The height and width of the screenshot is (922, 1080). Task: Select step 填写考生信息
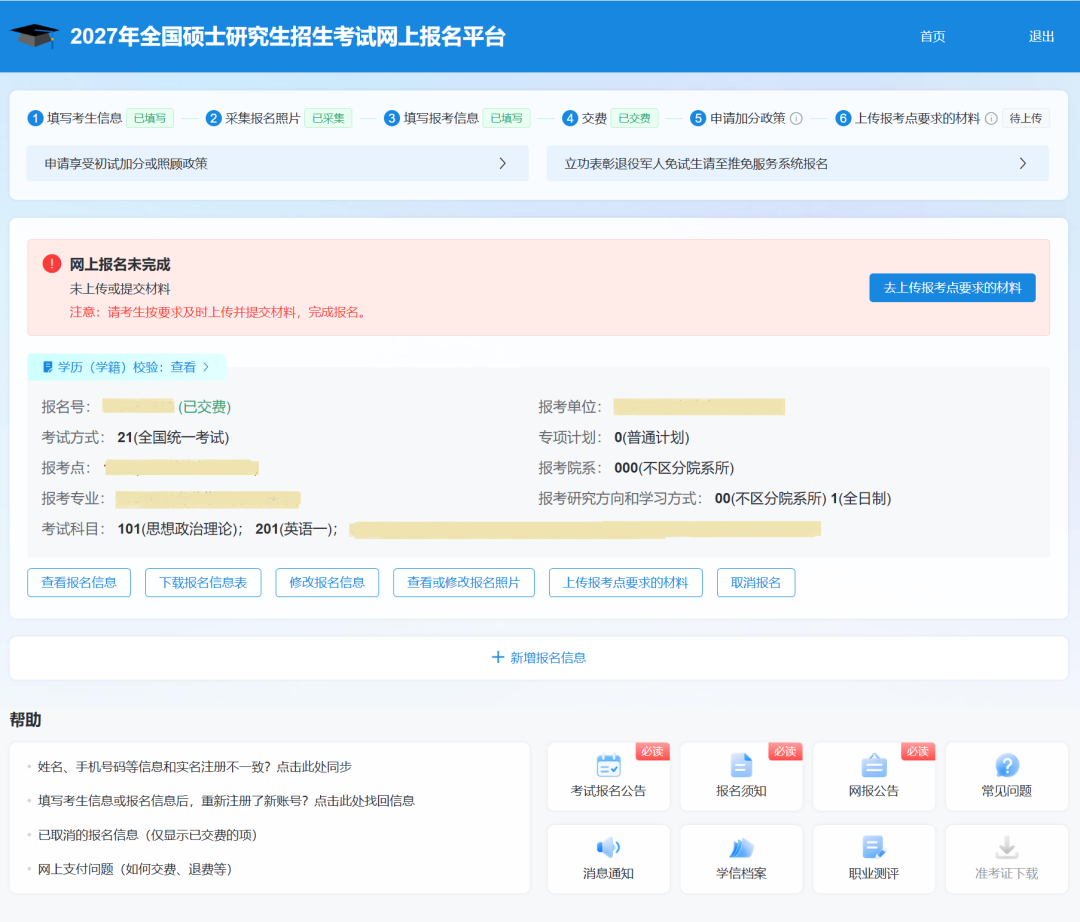[x=85, y=118]
